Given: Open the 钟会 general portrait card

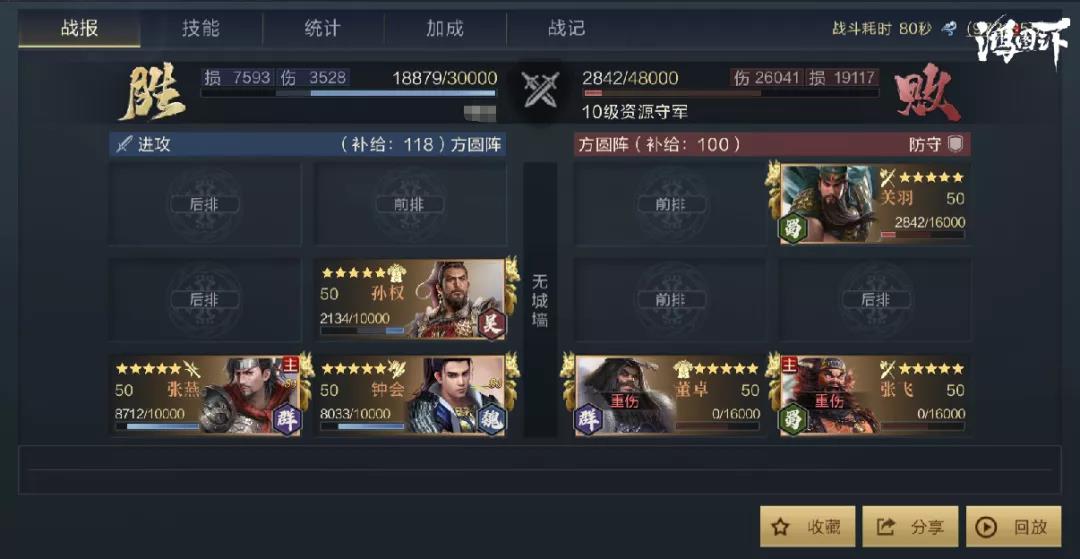Looking at the screenshot, I should pyautogui.click(x=412, y=396).
